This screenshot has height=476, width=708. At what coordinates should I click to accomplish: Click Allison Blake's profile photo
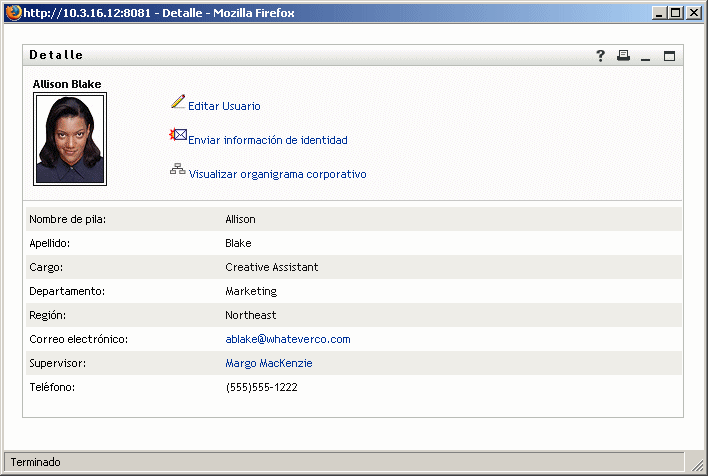click(x=70, y=139)
